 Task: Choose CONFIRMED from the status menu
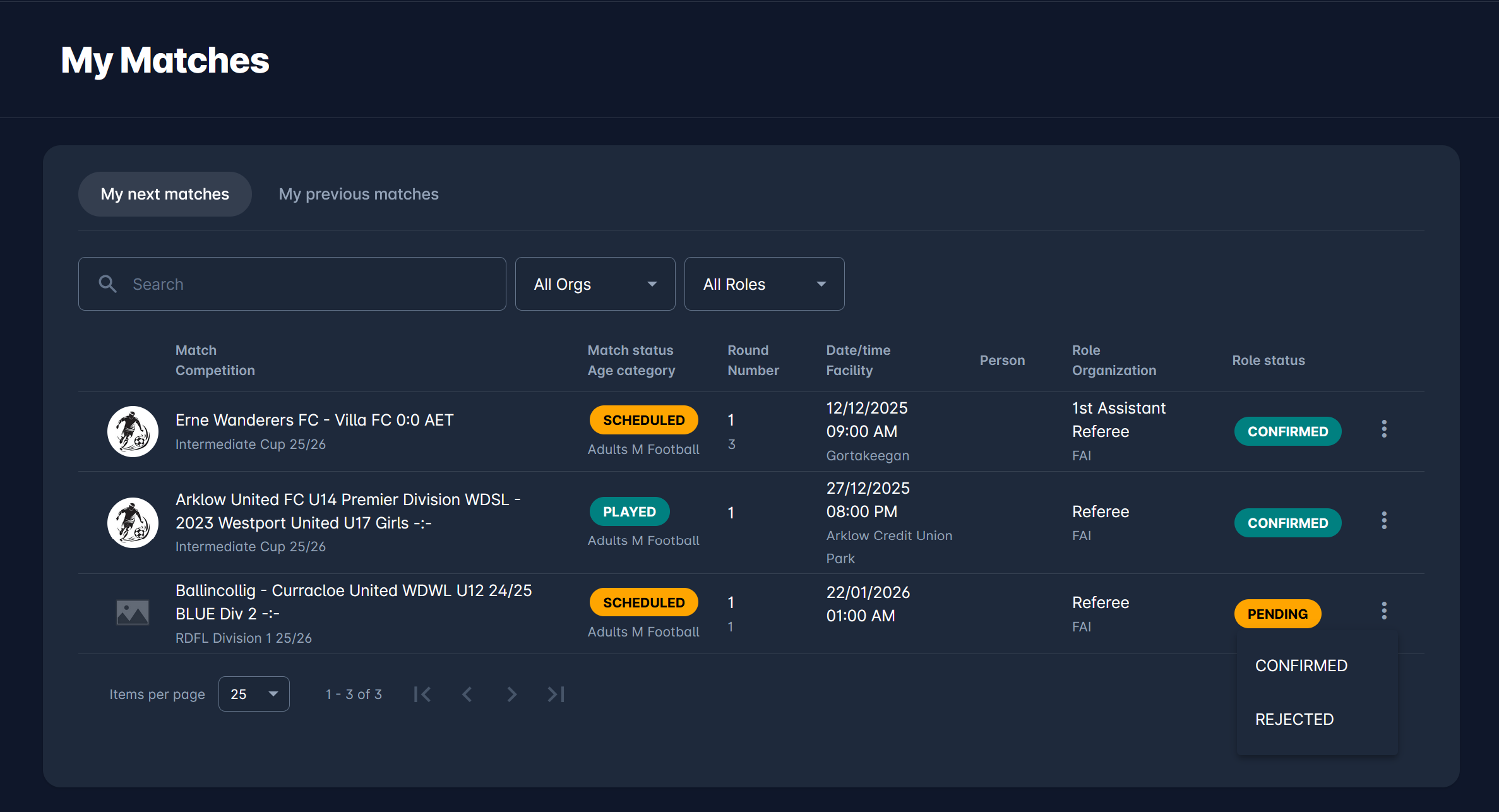click(1301, 666)
